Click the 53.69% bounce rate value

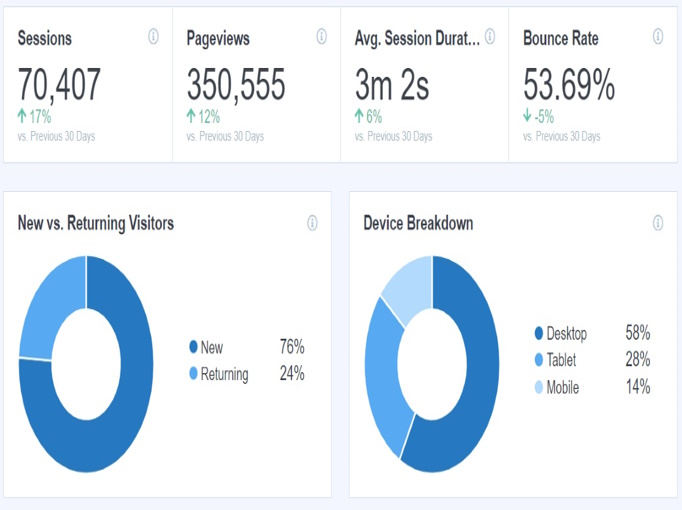[x=569, y=86]
